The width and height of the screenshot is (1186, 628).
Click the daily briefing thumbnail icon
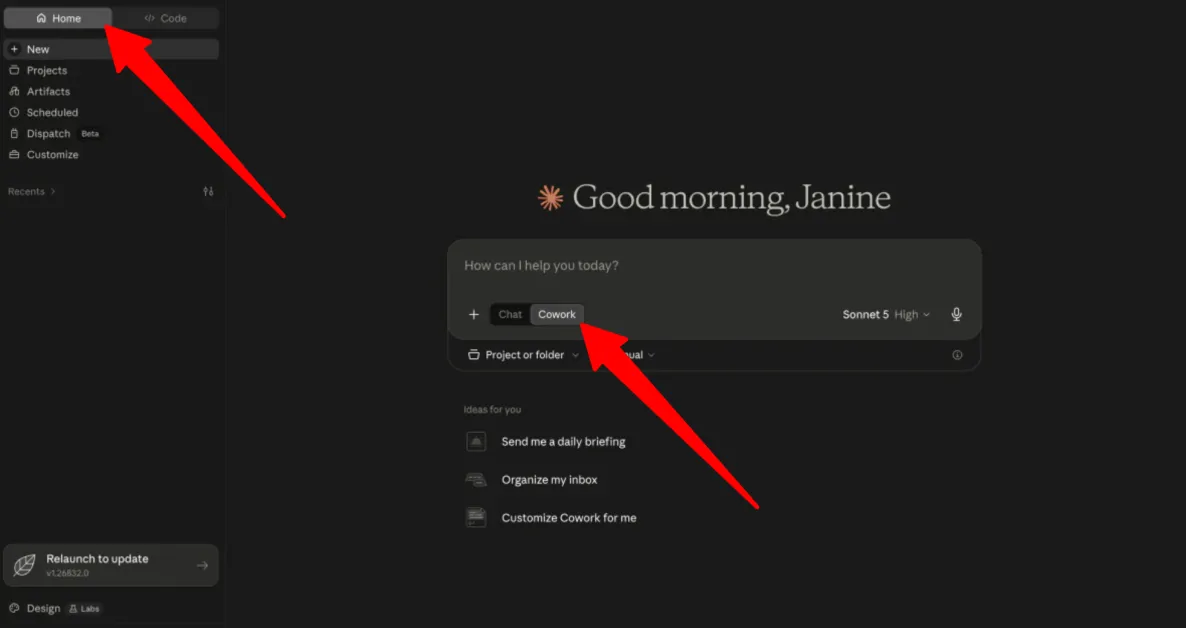[x=476, y=442]
